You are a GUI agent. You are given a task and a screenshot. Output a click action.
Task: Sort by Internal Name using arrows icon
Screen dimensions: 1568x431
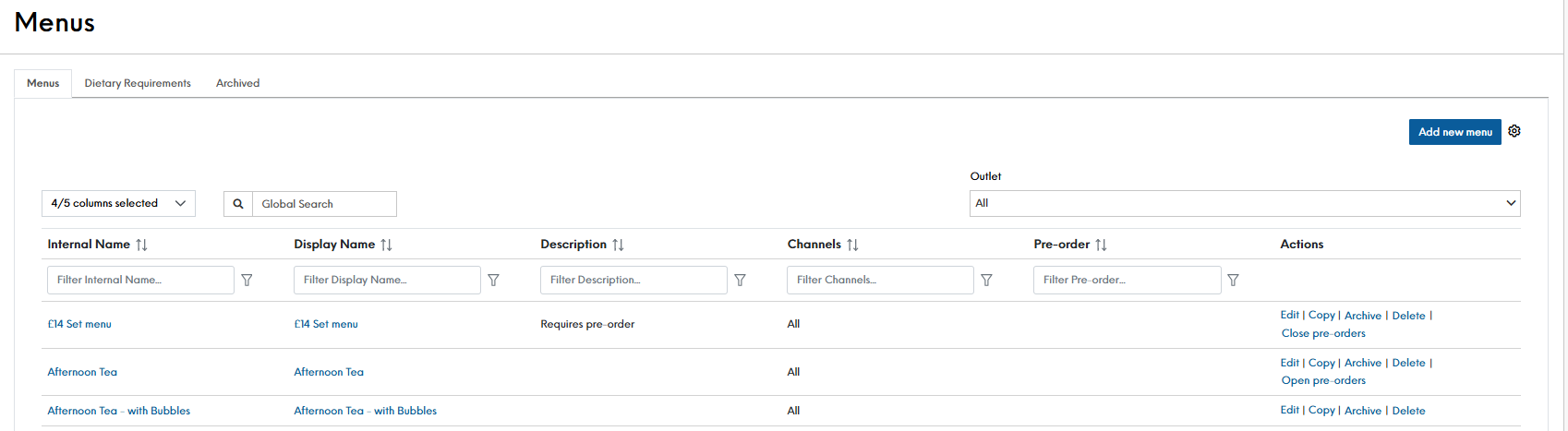[141, 245]
